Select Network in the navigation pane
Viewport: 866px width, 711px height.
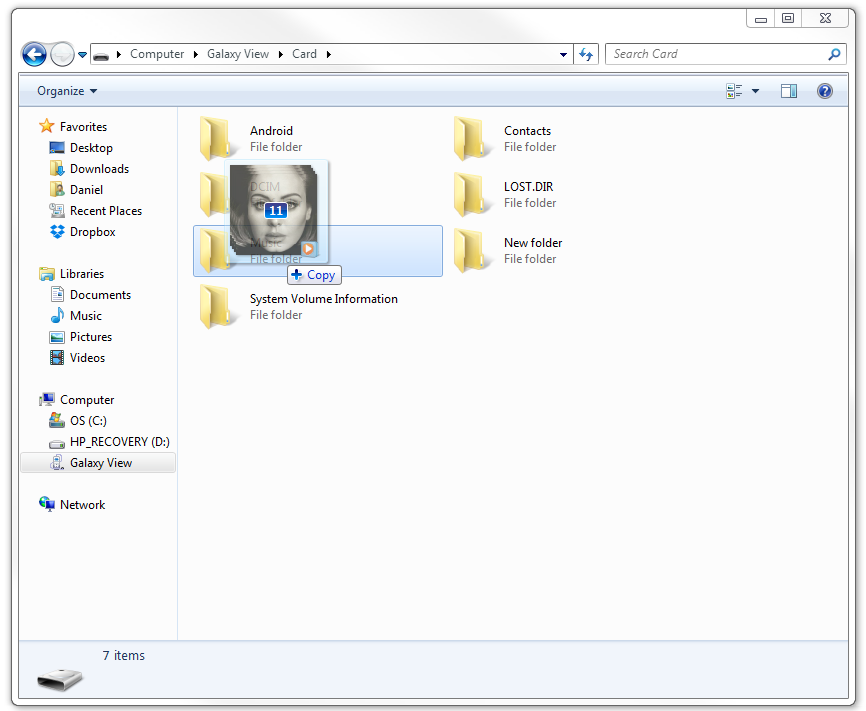click(82, 505)
